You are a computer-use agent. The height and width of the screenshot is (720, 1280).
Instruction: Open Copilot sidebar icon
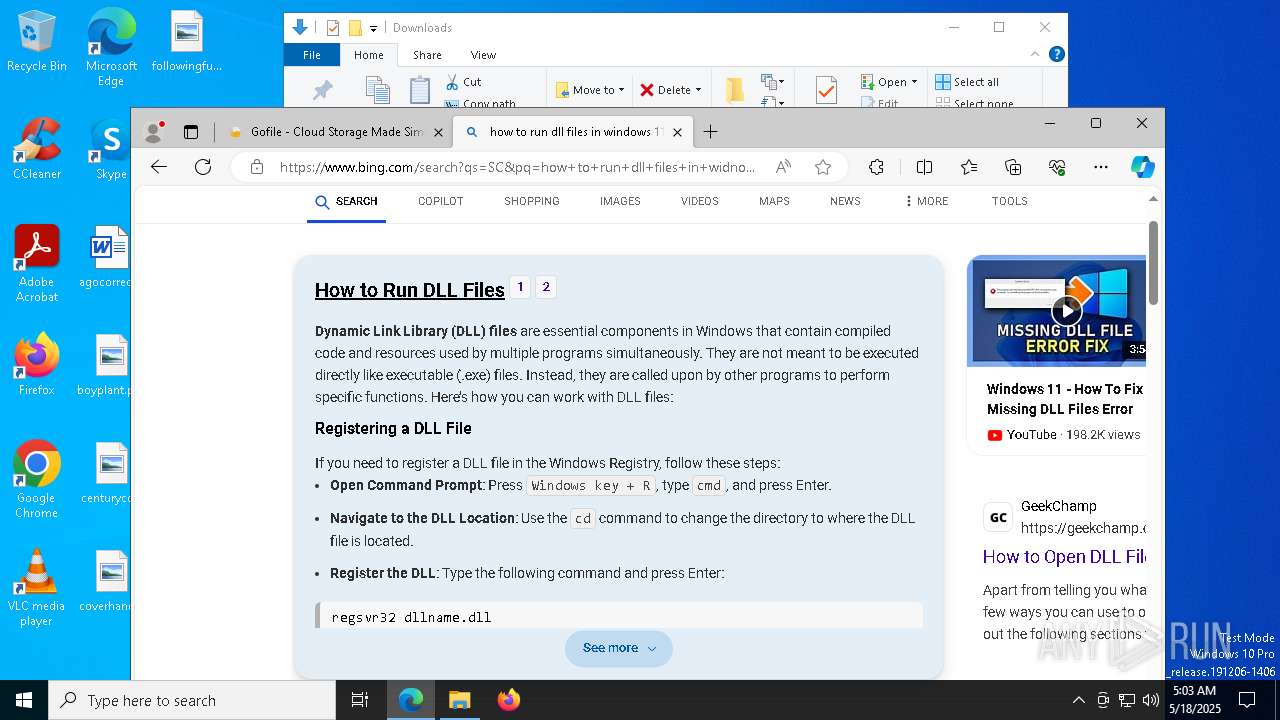pos(1143,167)
